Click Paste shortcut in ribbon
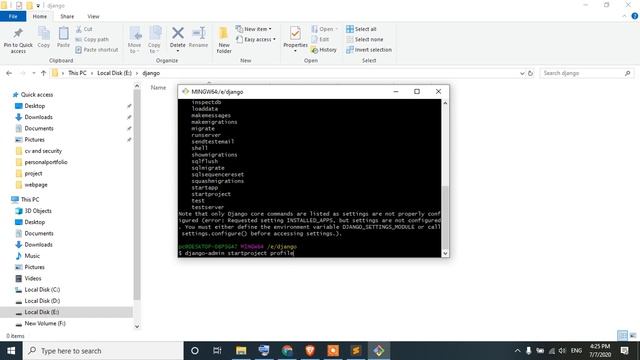Screen dimensions: 640x360 tap(97, 50)
